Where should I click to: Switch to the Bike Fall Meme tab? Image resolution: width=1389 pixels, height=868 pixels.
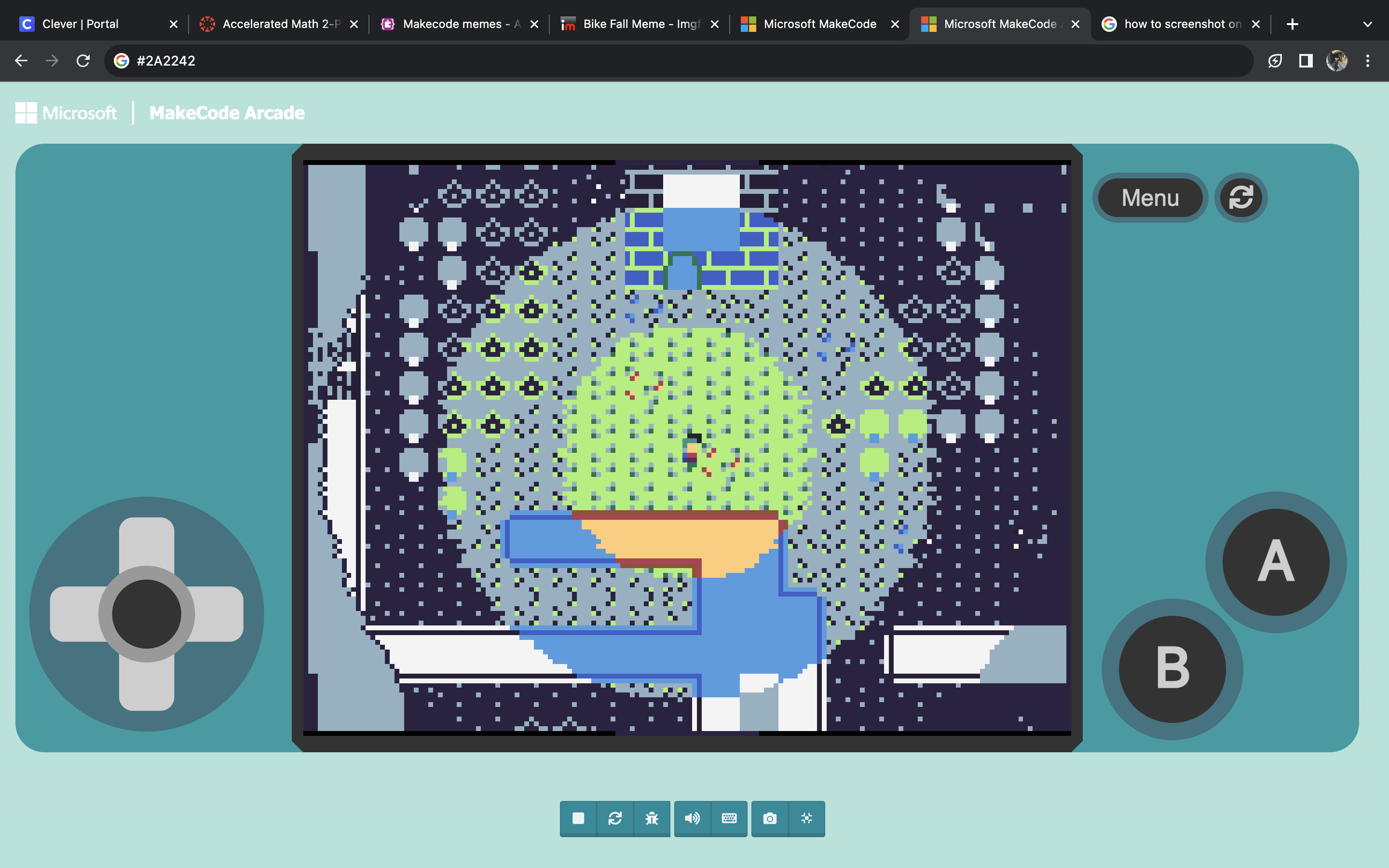640,24
